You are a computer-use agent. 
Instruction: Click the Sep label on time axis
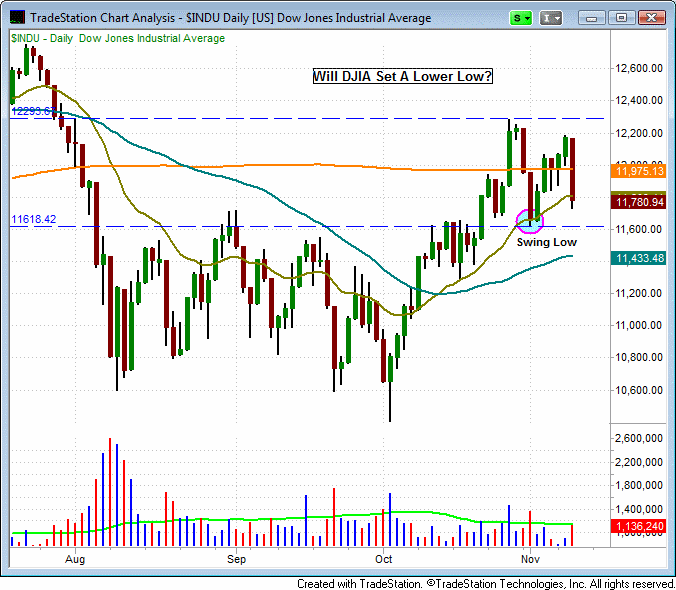click(236, 559)
